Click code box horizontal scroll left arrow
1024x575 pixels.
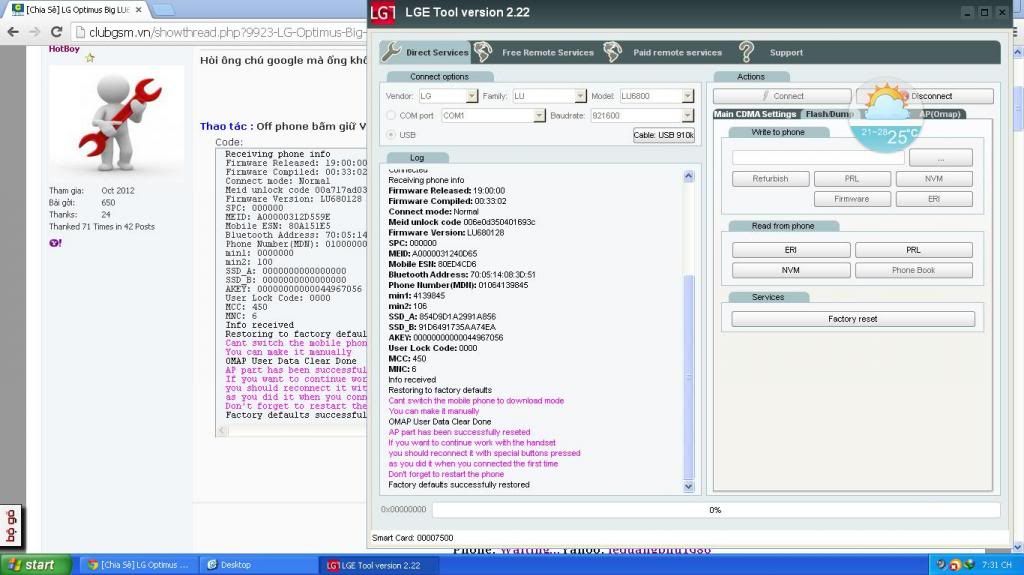click(222, 430)
